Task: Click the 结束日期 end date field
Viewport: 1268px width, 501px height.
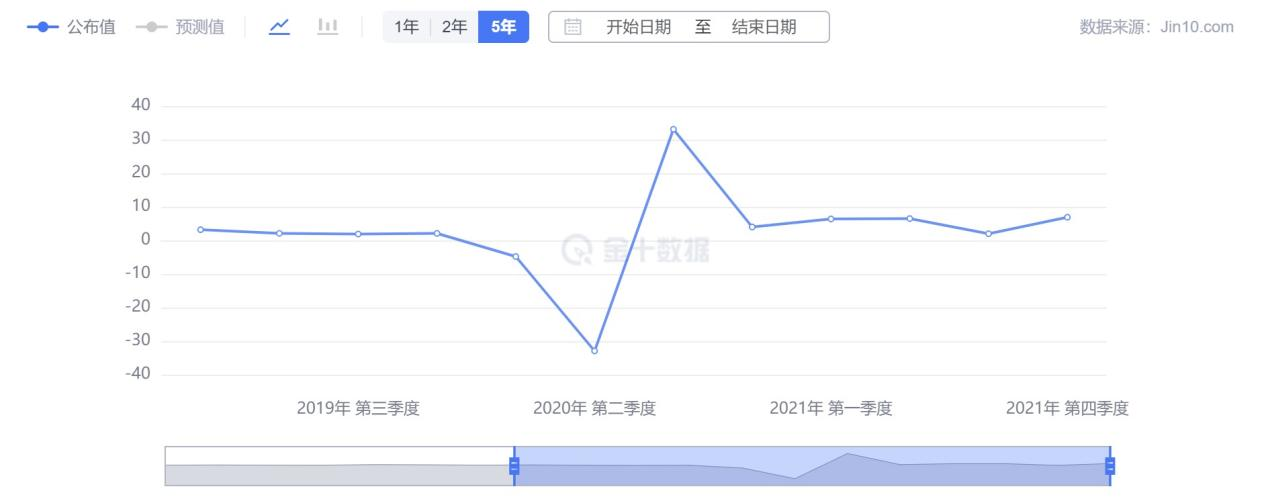Action: tap(764, 27)
